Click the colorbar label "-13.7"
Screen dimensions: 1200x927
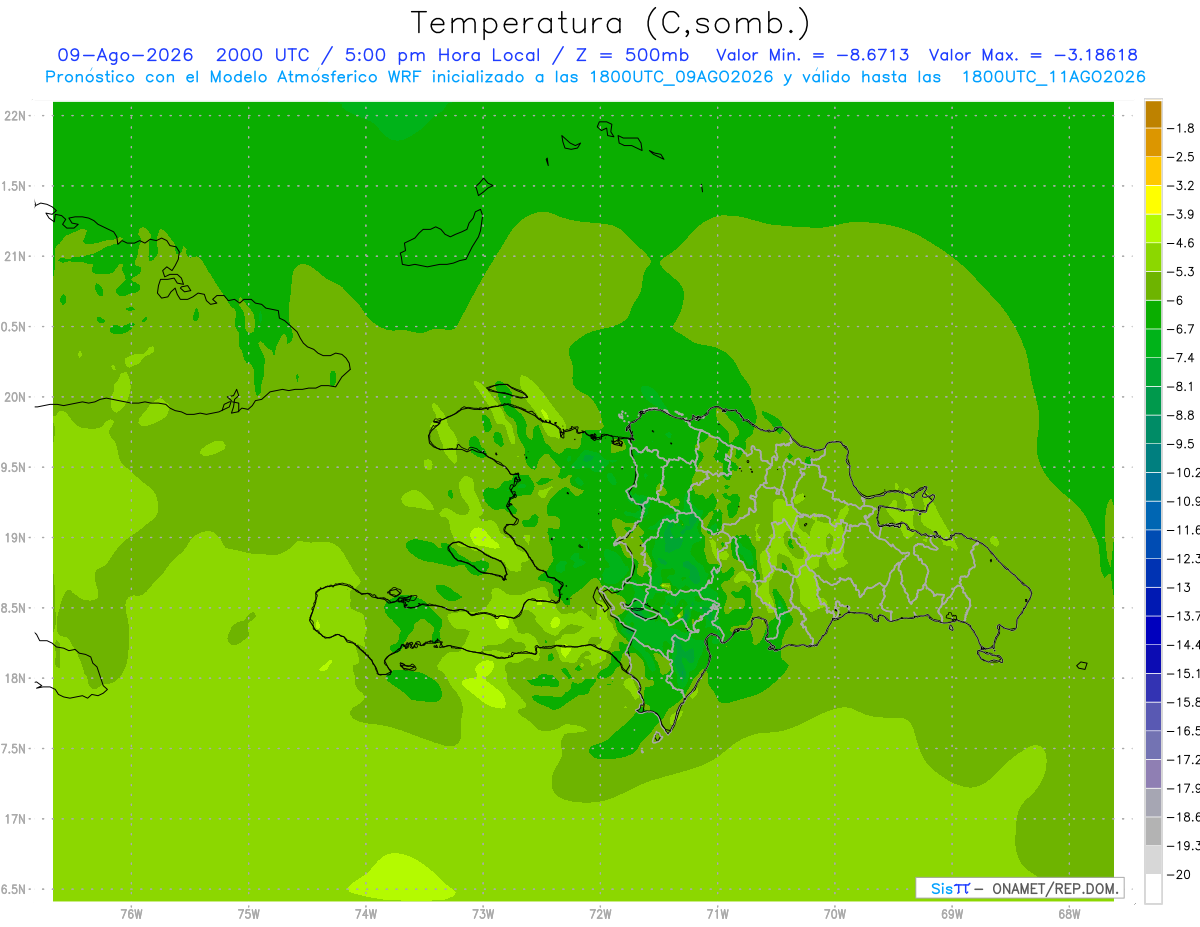1184,615
